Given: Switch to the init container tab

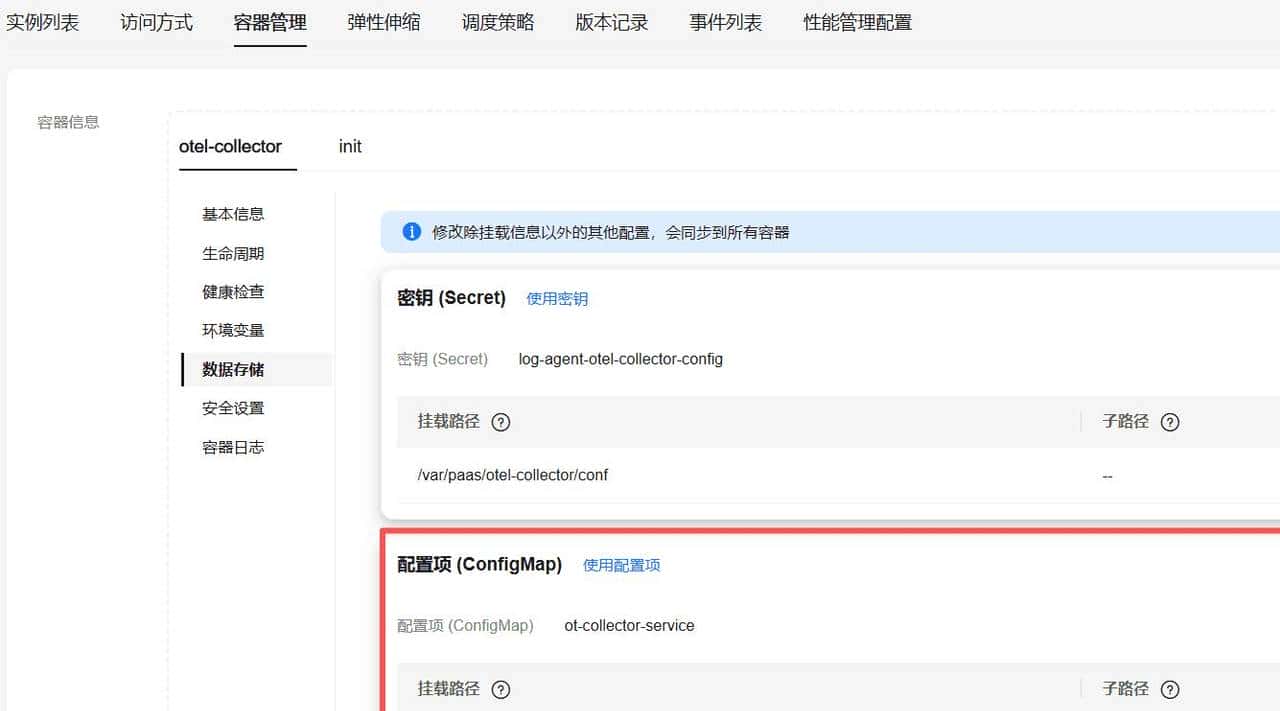Looking at the screenshot, I should coord(350,146).
